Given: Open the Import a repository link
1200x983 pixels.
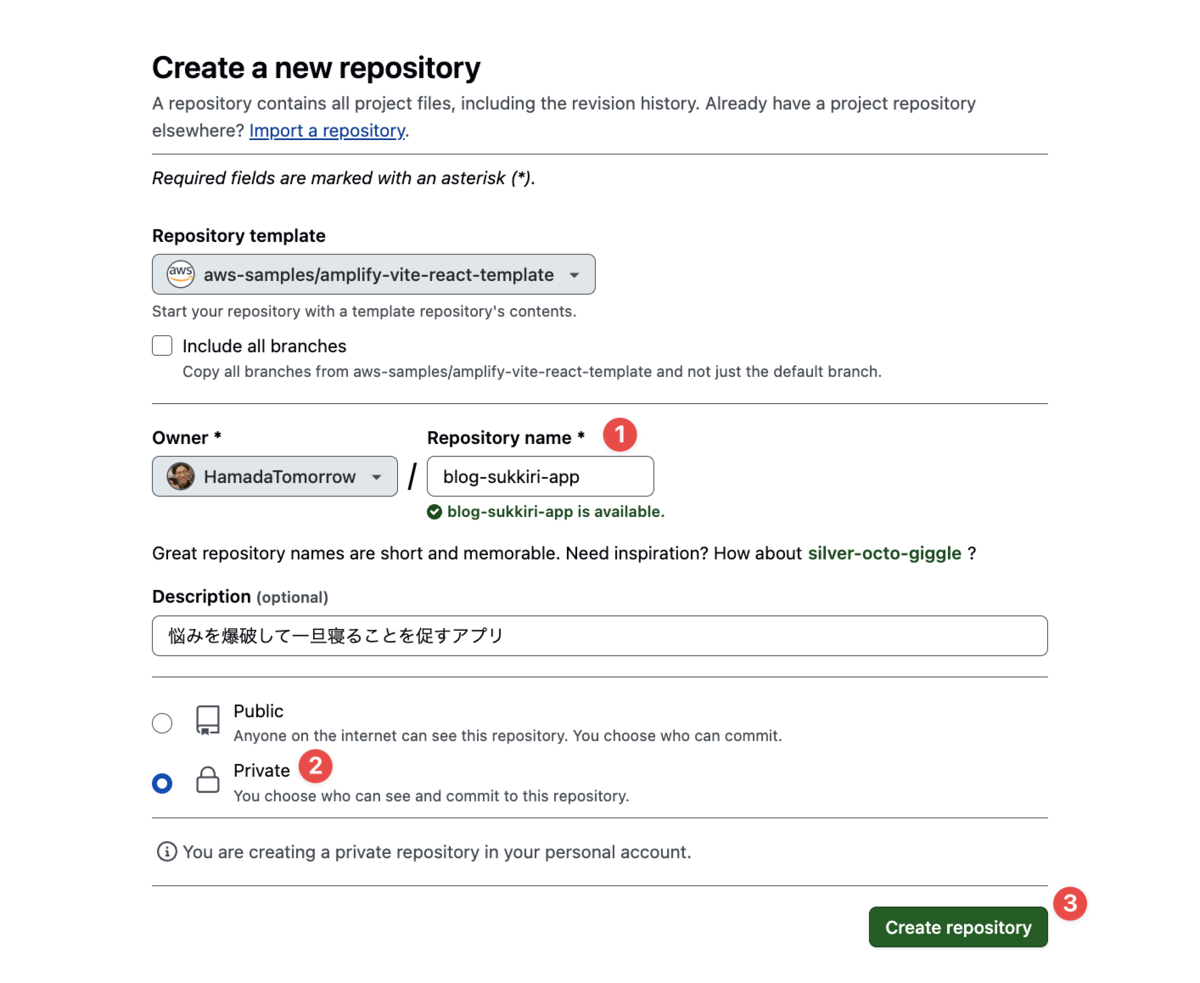Looking at the screenshot, I should (x=327, y=130).
